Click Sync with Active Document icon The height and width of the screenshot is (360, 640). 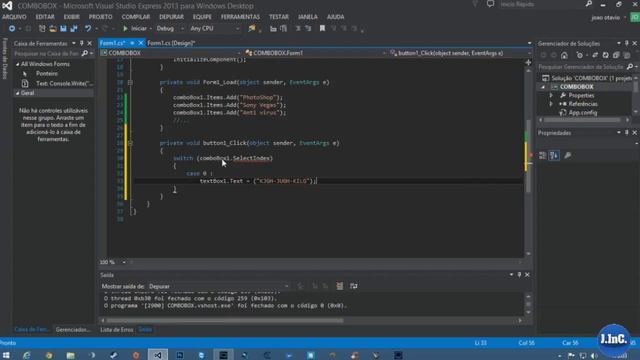[595, 55]
